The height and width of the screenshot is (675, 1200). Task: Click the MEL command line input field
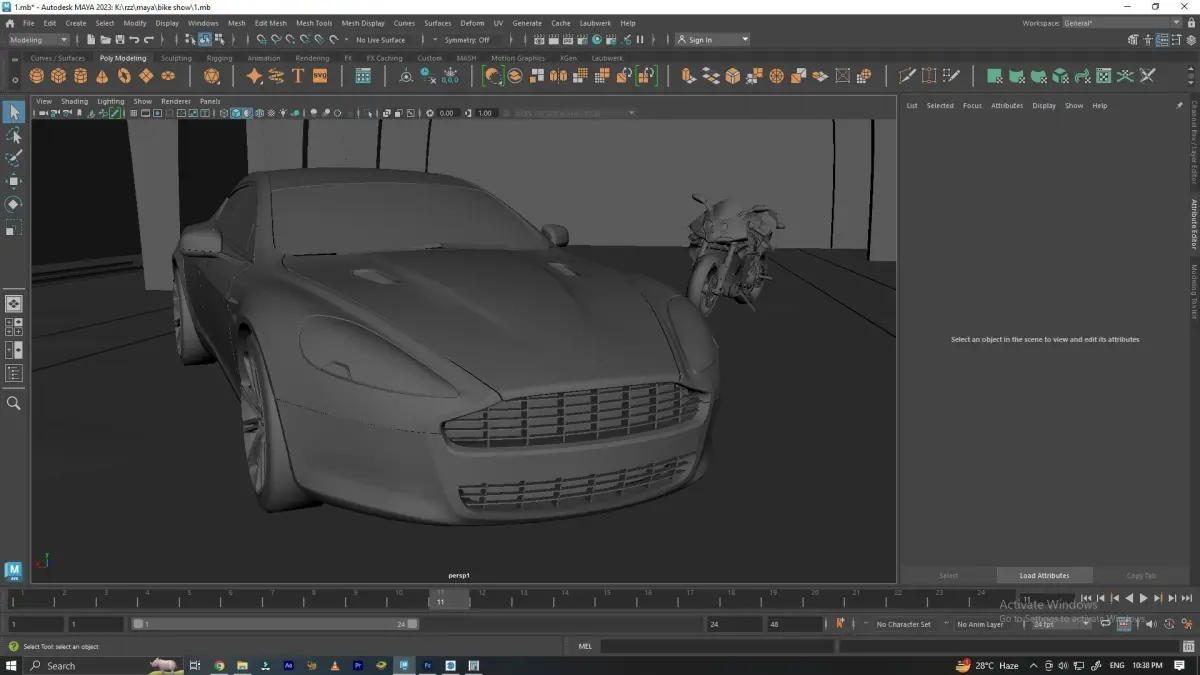point(716,646)
